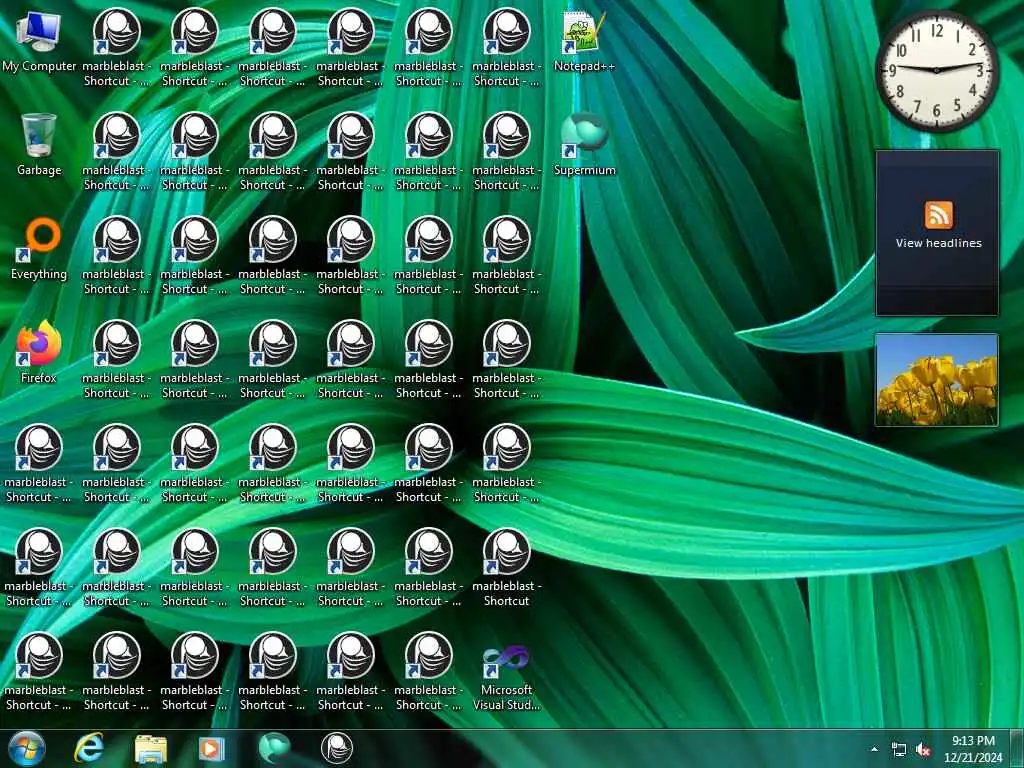Select the Notepad++ desktop shortcut
Screen dimensions: 1024x768
(x=584, y=42)
